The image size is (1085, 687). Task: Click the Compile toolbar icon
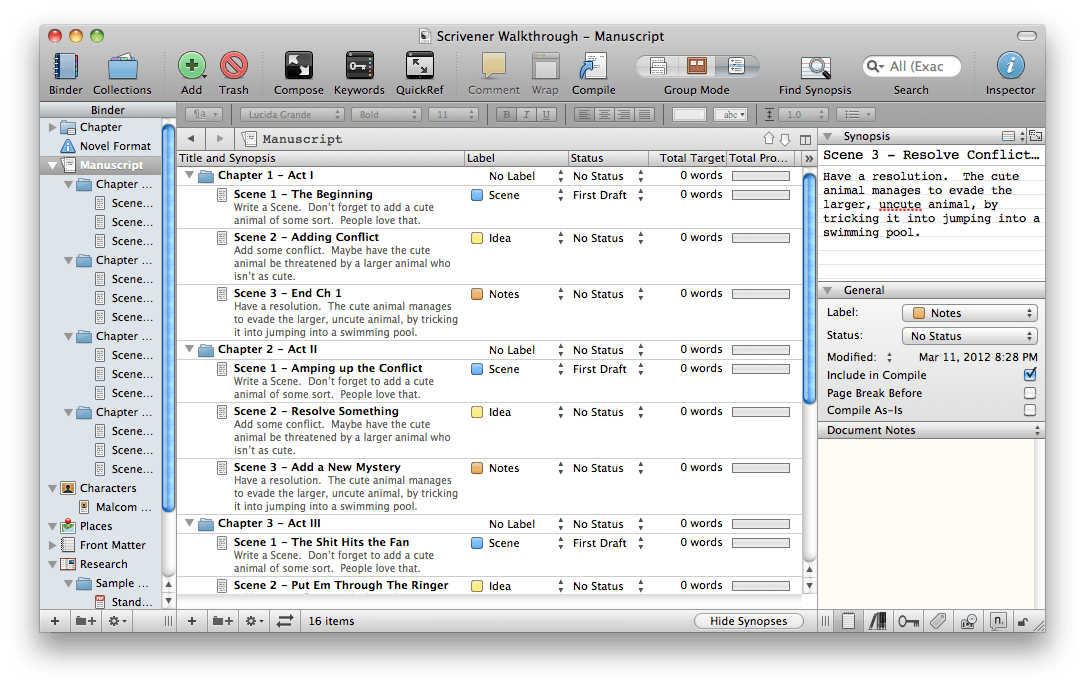pos(593,66)
